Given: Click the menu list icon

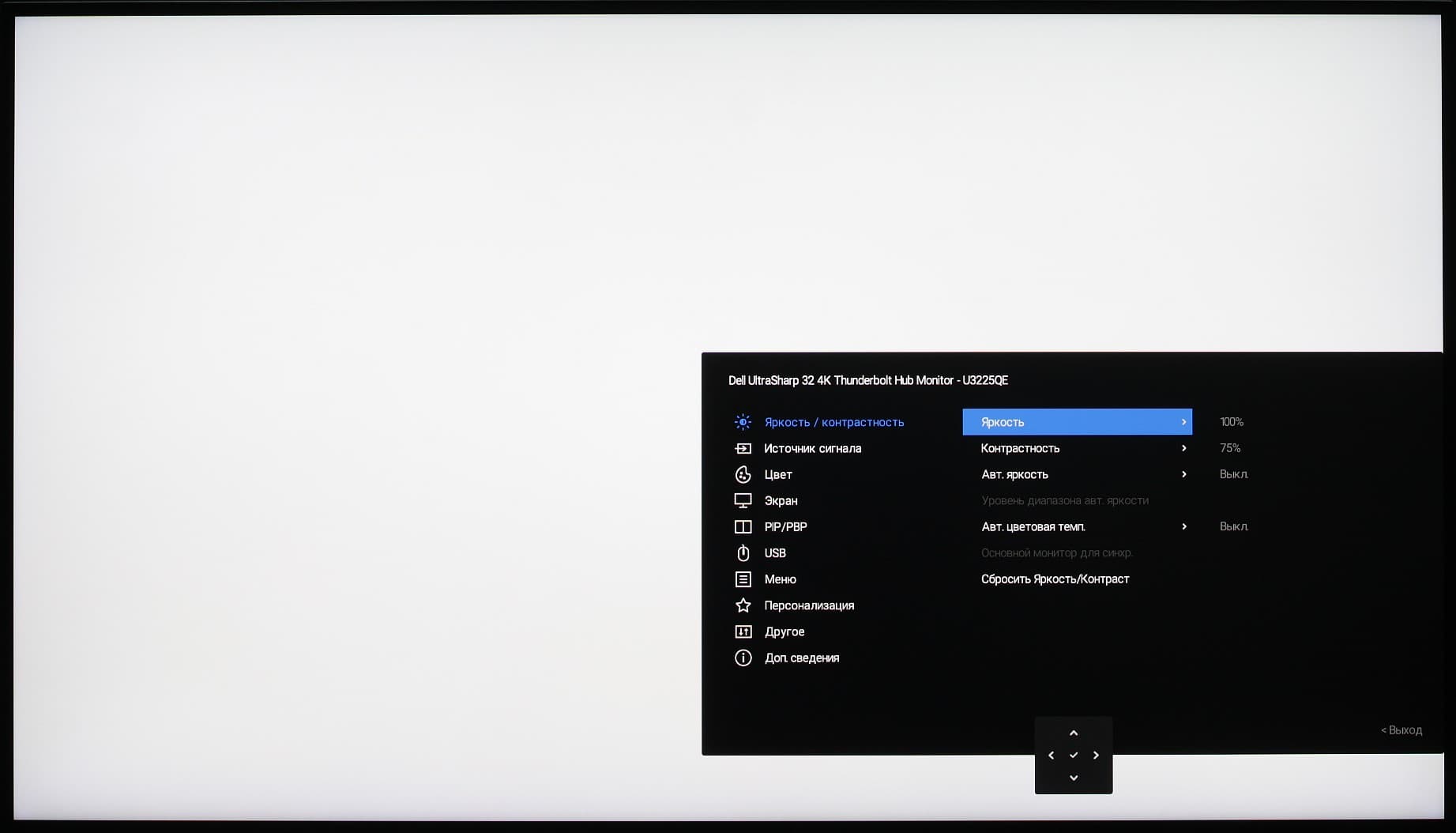Looking at the screenshot, I should coord(743,579).
